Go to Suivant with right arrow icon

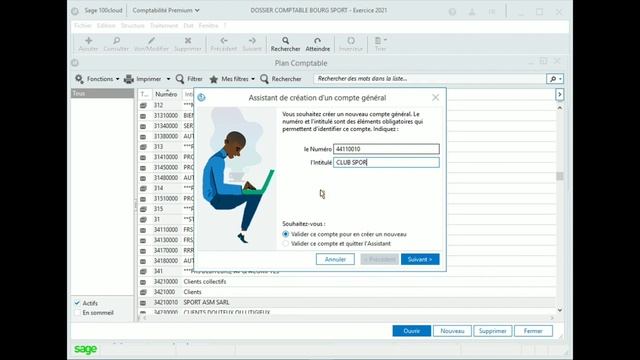pyautogui.click(x=252, y=40)
